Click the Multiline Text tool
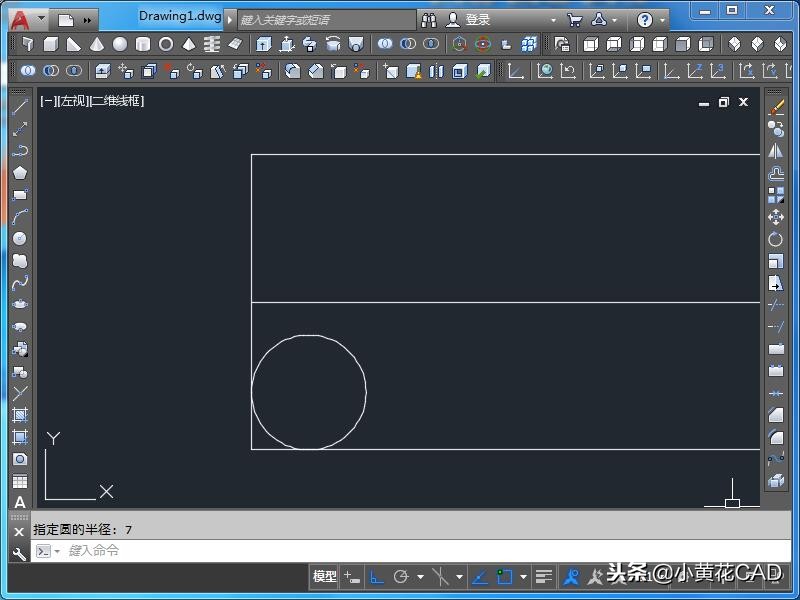This screenshot has height=600, width=800. click(x=20, y=502)
